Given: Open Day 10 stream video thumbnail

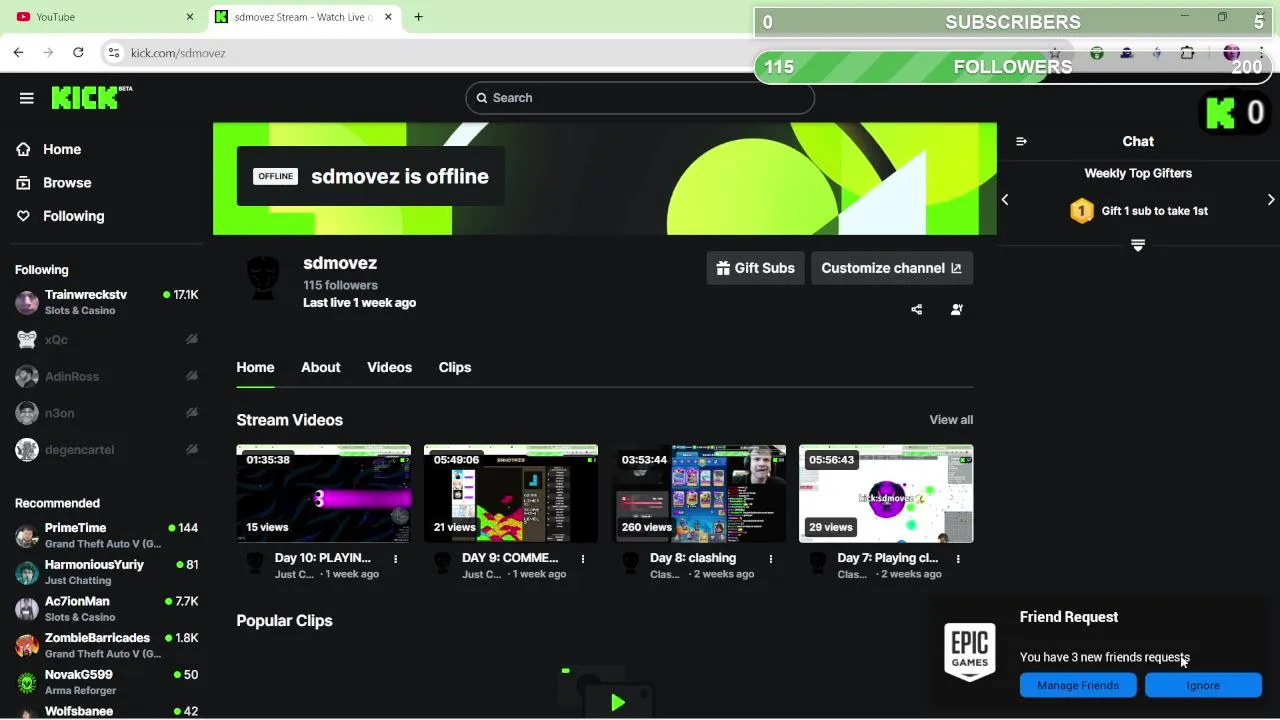Looking at the screenshot, I should (x=323, y=494).
